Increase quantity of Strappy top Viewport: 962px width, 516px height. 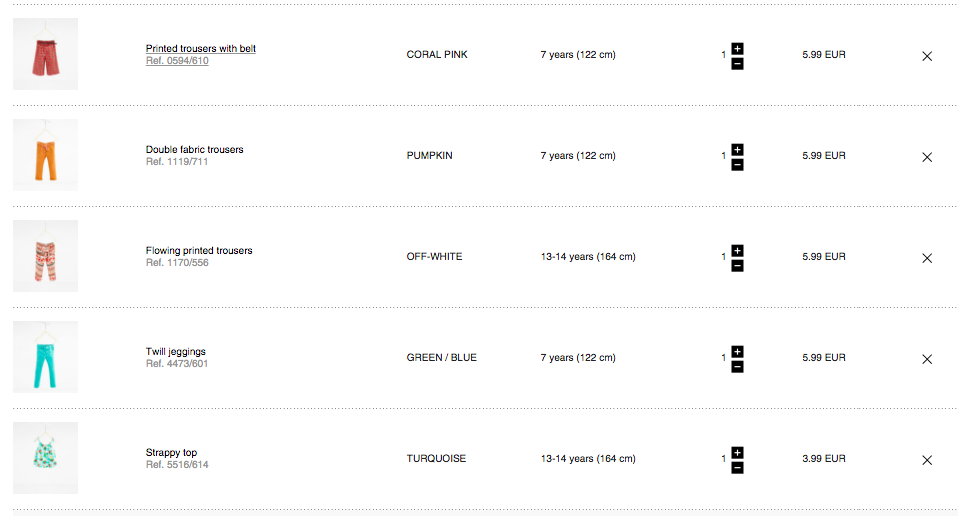737,452
